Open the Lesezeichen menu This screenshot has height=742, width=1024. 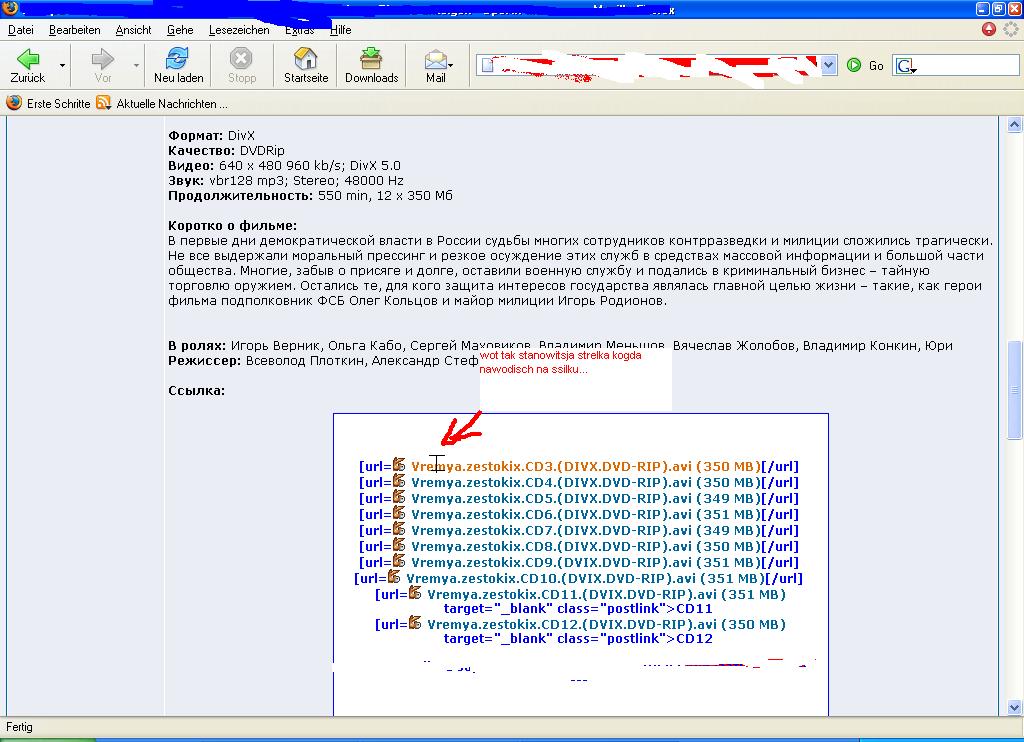click(x=239, y=30)
